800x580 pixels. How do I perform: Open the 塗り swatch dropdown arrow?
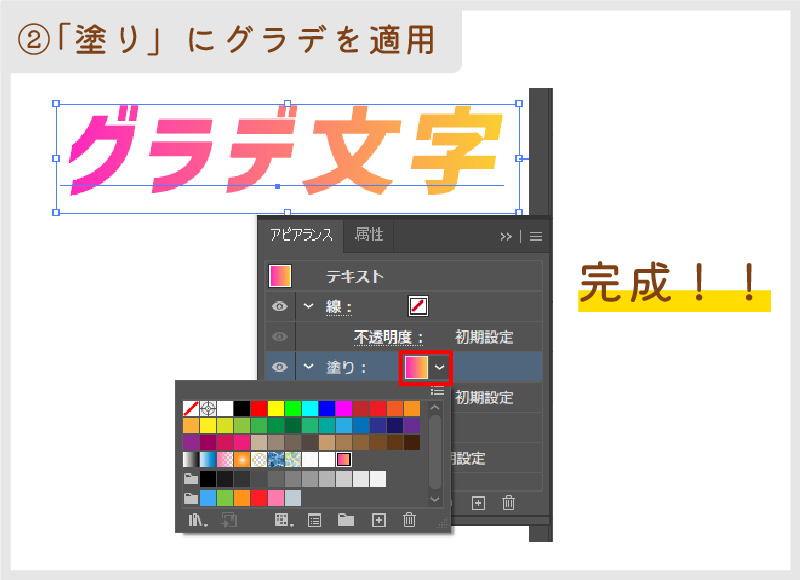439,368
